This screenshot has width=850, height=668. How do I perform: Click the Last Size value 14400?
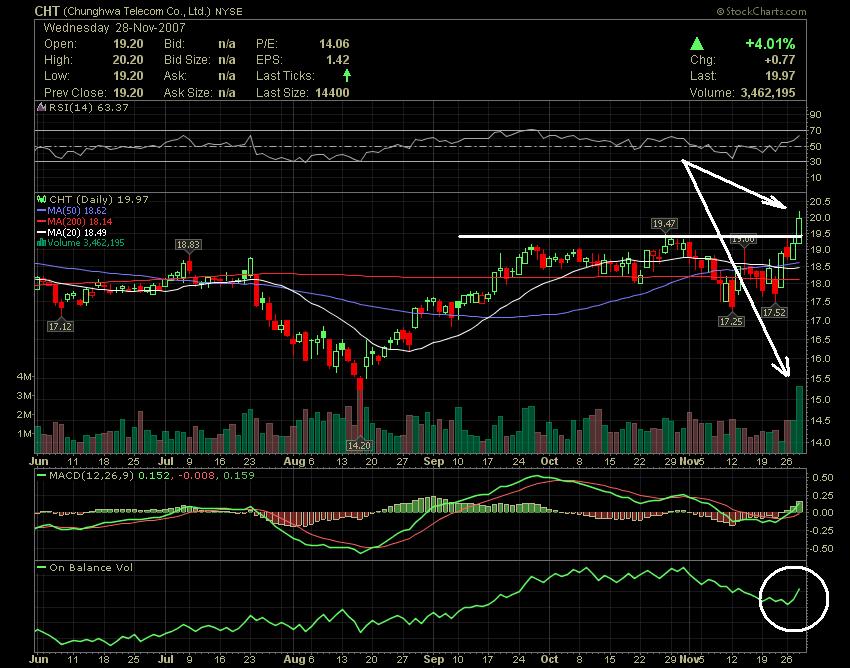[332, 92]
